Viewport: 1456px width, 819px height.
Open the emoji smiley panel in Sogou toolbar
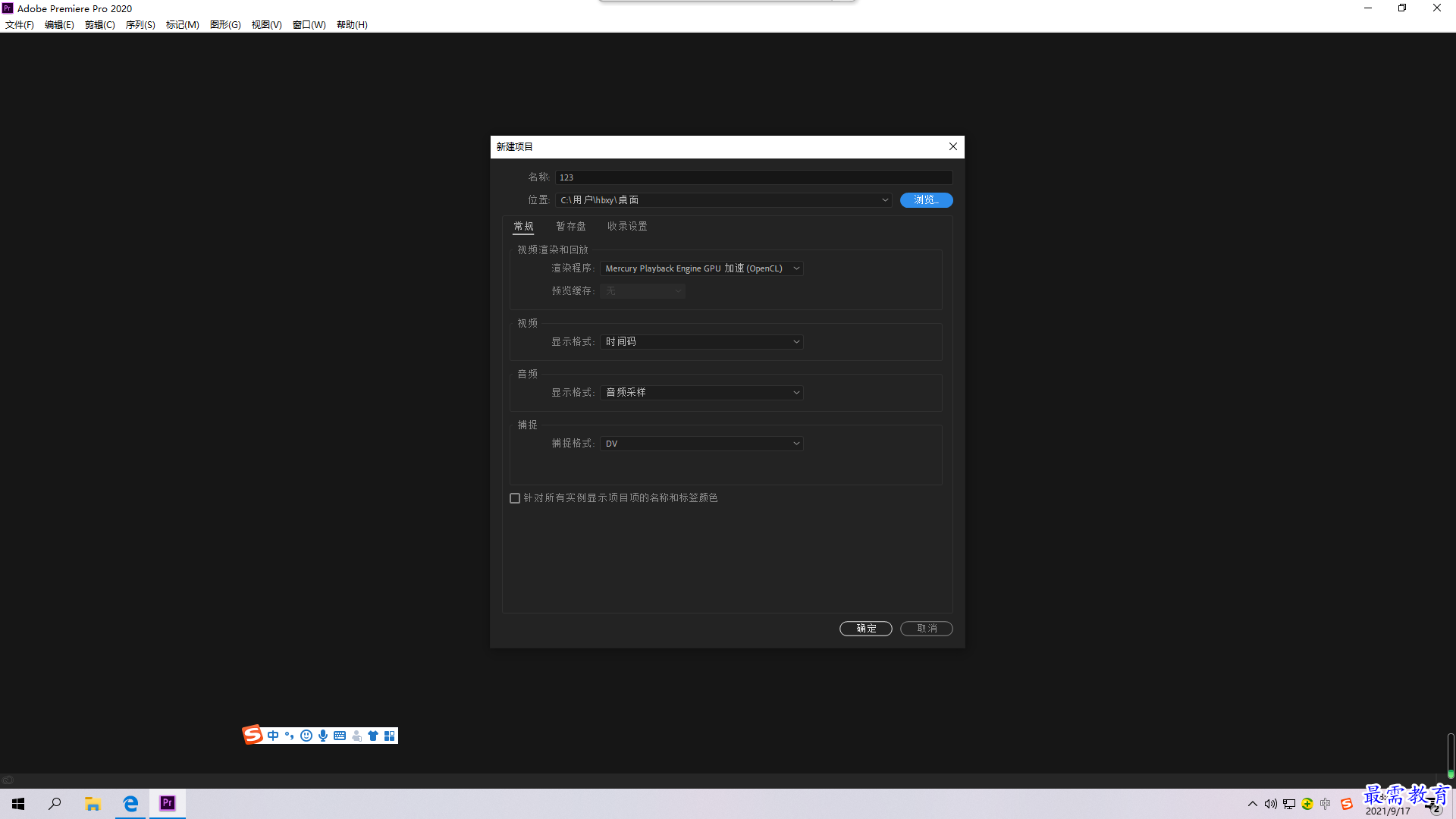306,736
